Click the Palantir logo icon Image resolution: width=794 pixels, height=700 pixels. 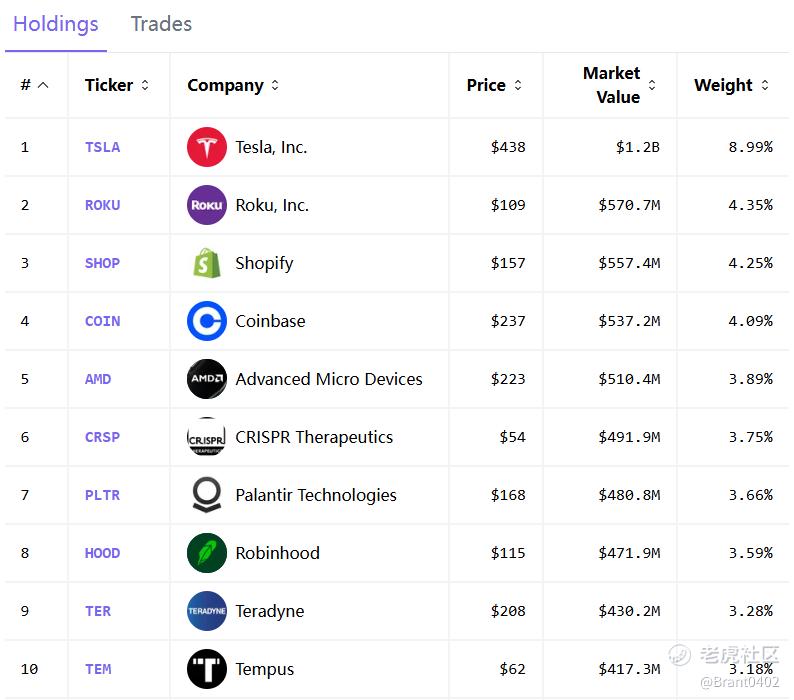point(207,495)
